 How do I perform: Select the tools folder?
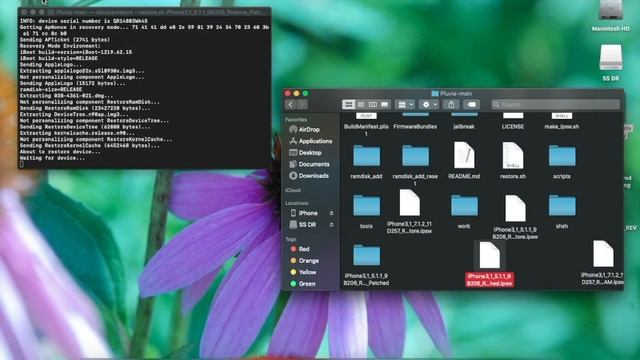(x=366, y=206)
